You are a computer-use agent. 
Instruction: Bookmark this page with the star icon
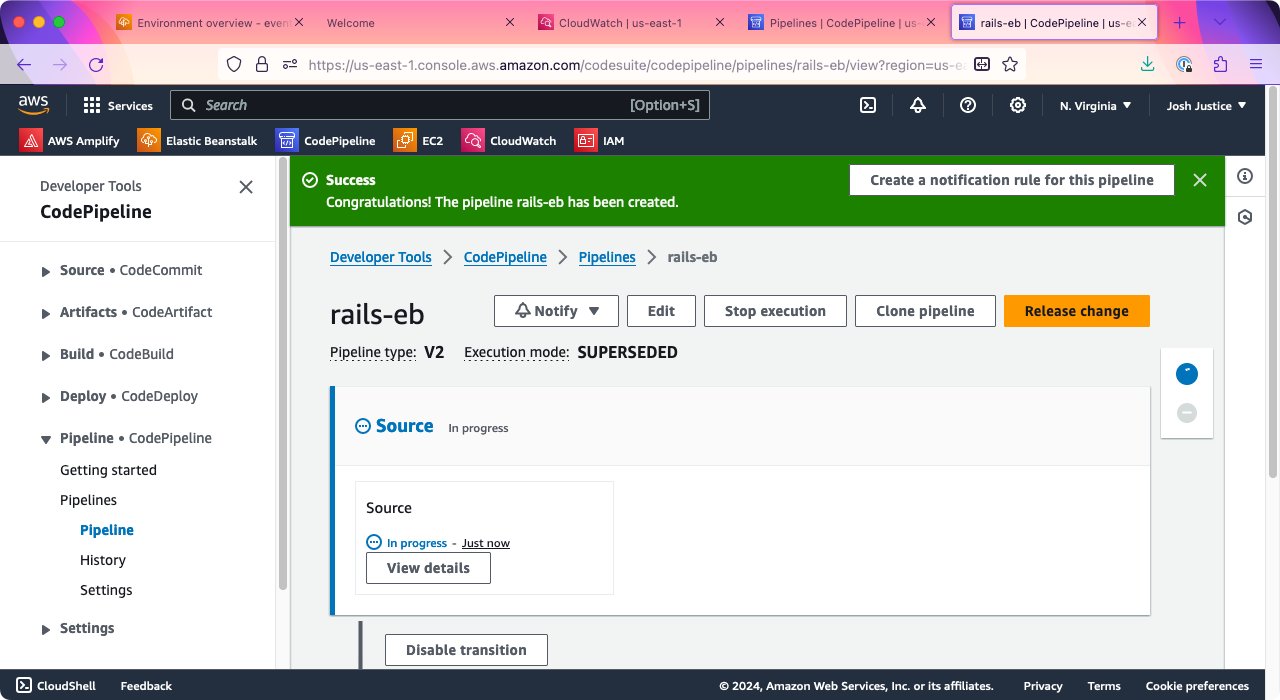(1010, 64)
